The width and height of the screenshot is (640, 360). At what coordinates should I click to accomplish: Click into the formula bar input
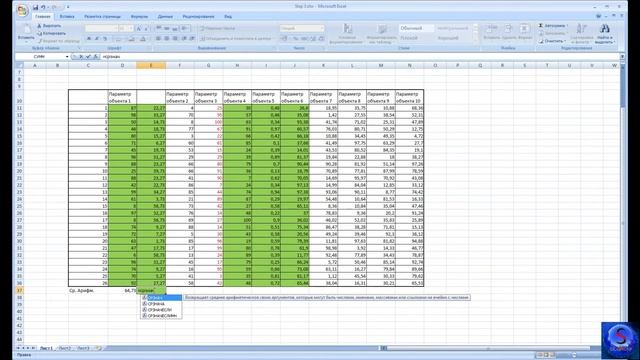point(359,57)
